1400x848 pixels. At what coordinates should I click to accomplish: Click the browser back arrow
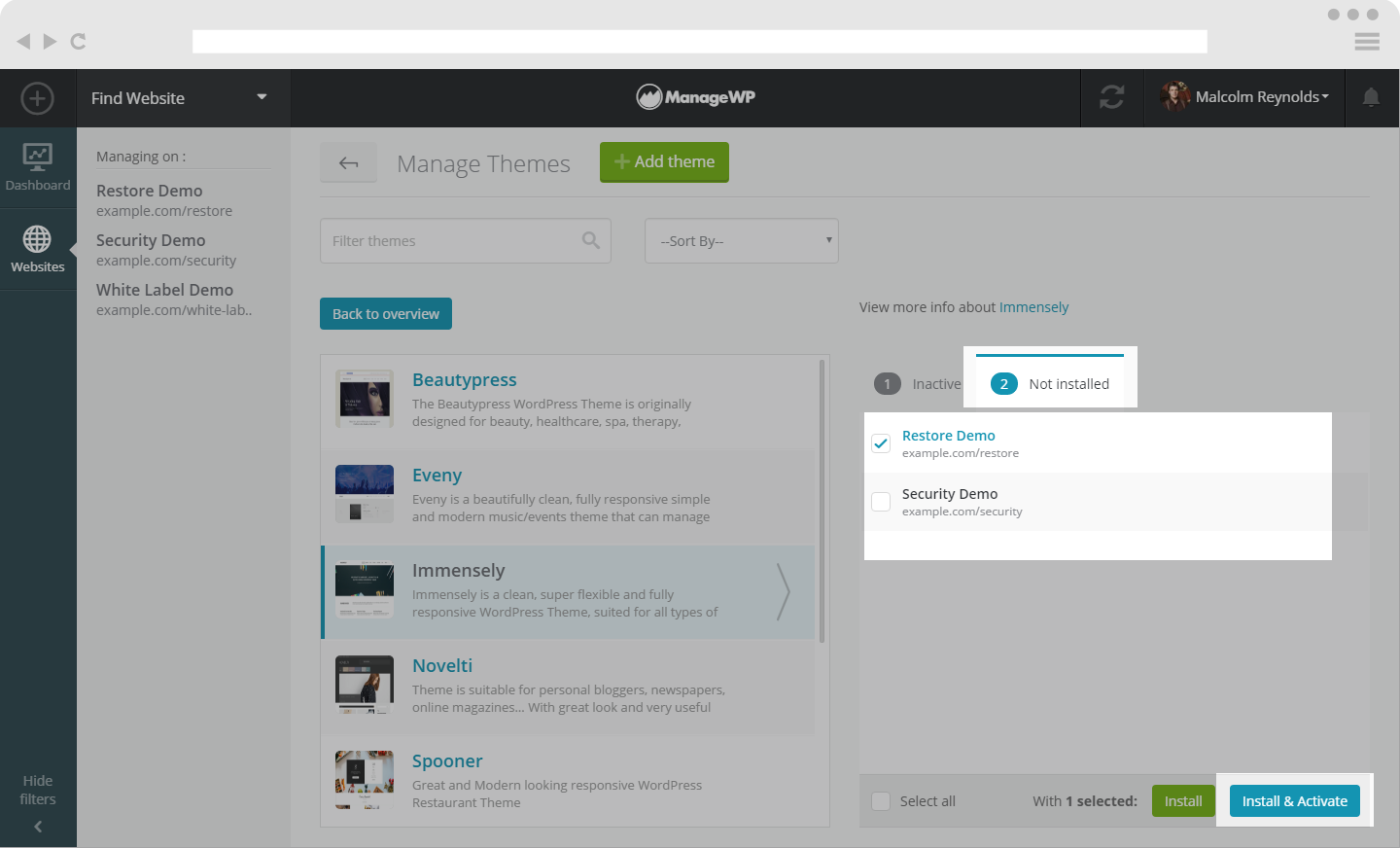click(x=23, y=41)
